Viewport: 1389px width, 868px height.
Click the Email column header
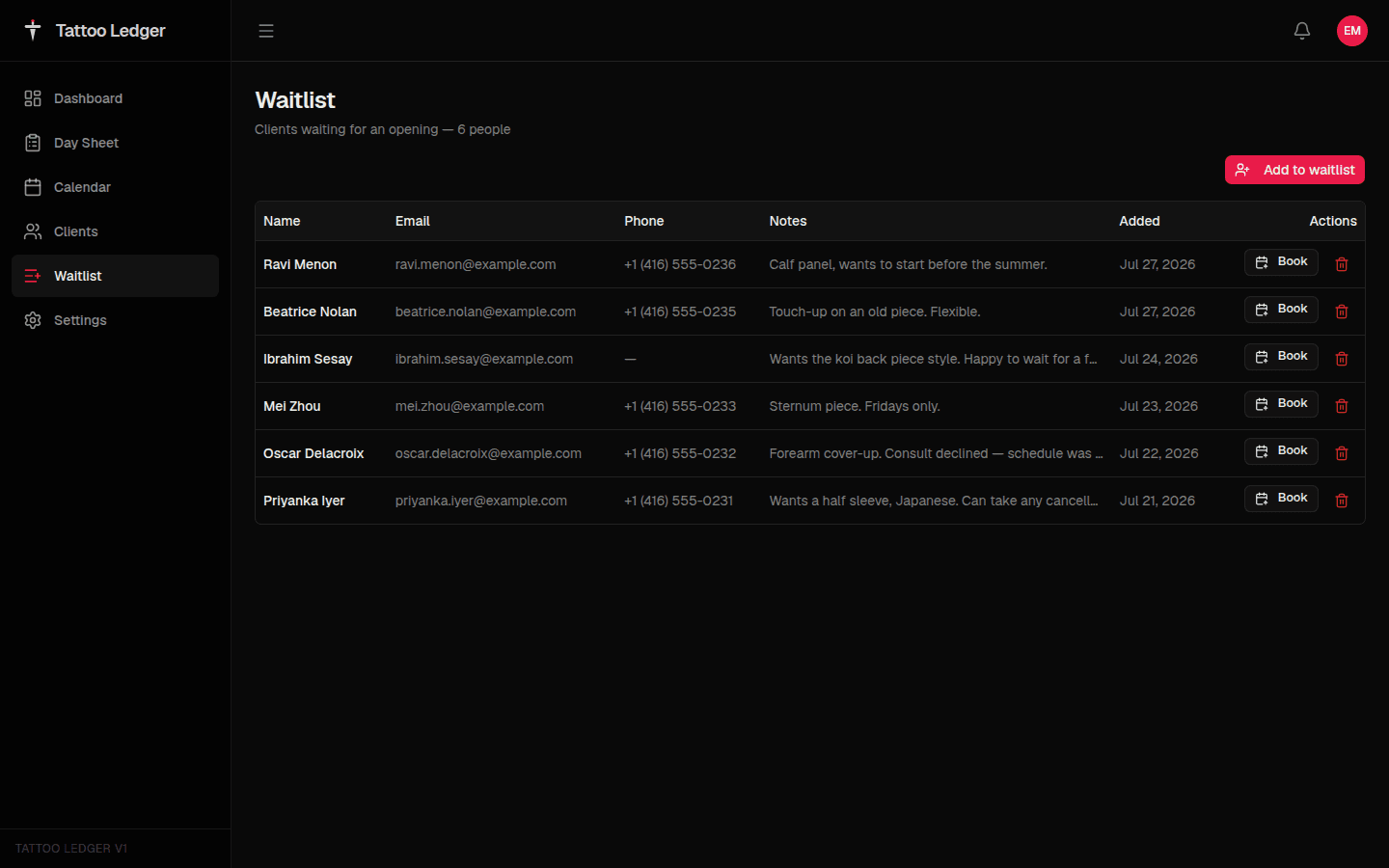(412, 221)
